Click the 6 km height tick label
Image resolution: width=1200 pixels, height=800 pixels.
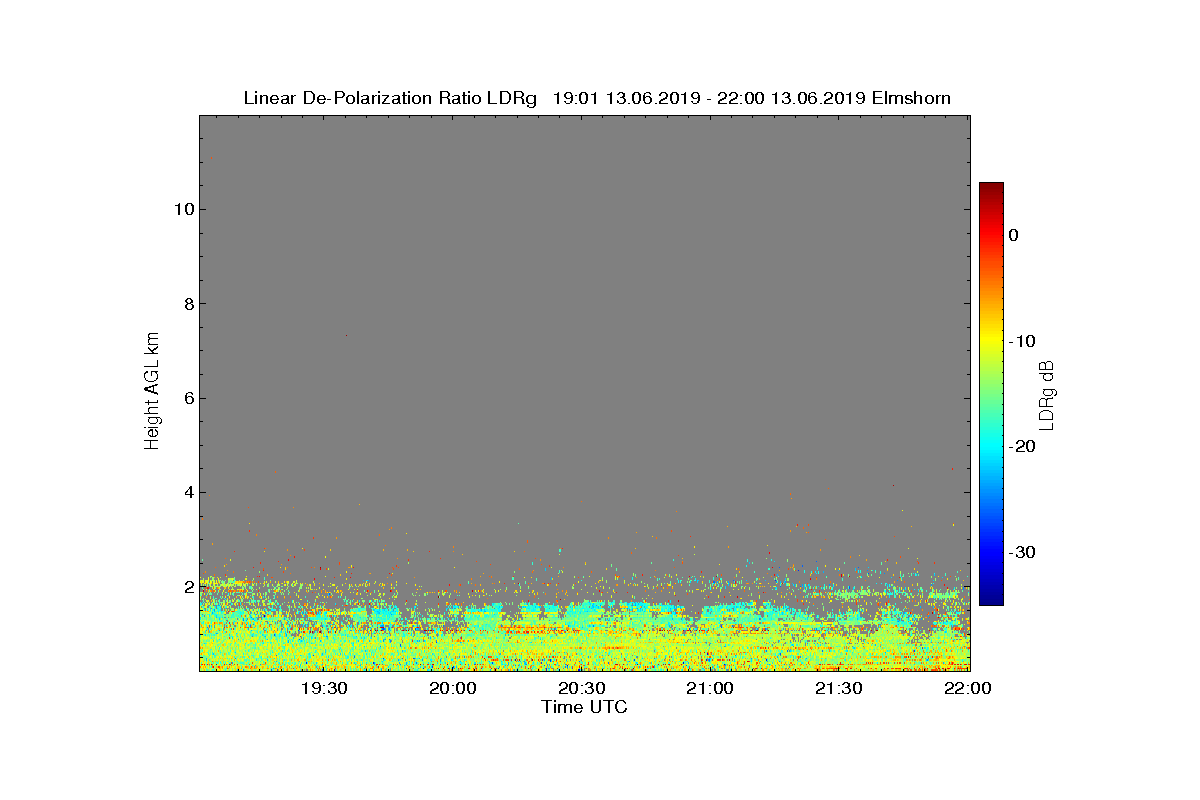(187, 398)
